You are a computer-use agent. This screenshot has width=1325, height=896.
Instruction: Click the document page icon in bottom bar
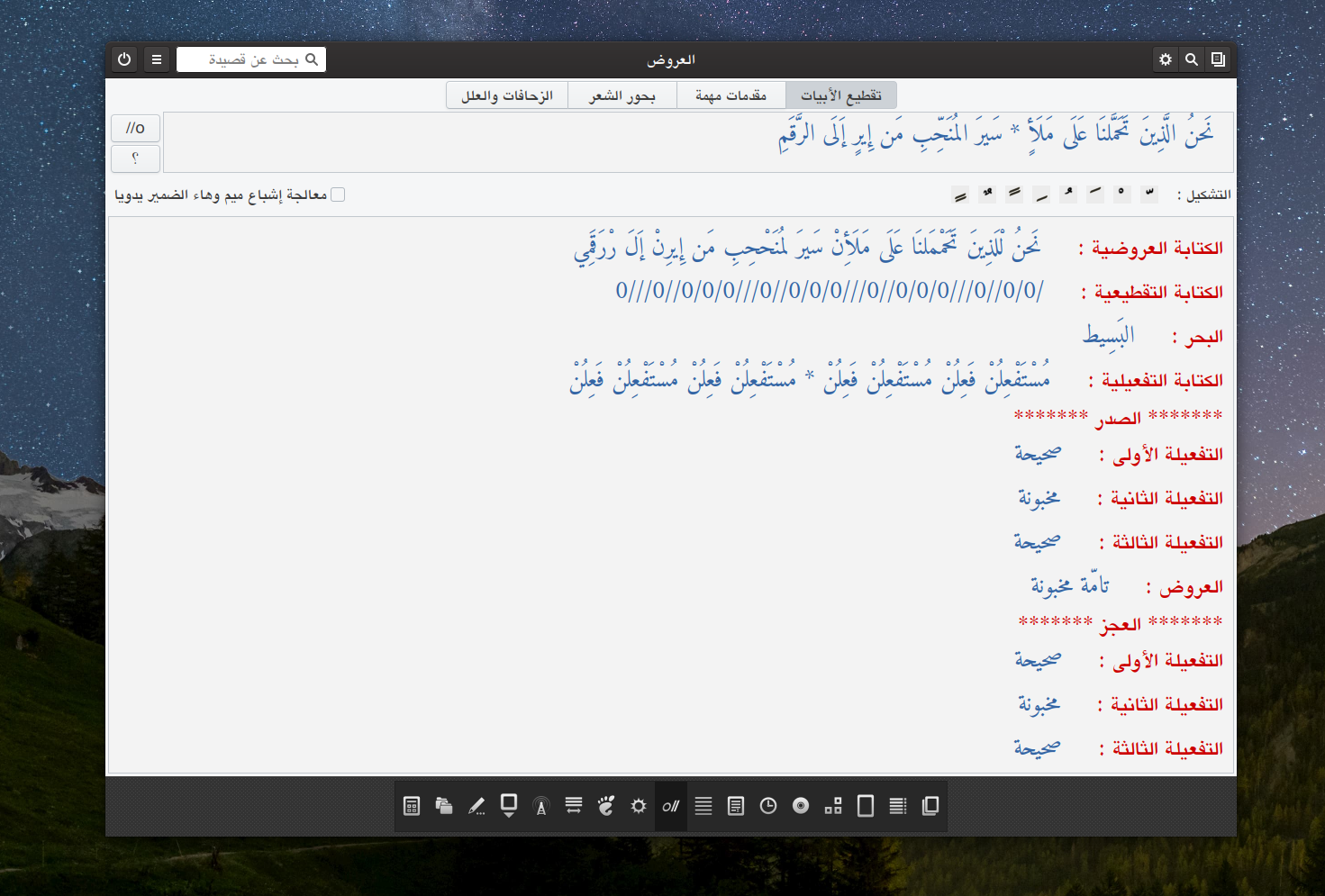click(x=736, y=806)
